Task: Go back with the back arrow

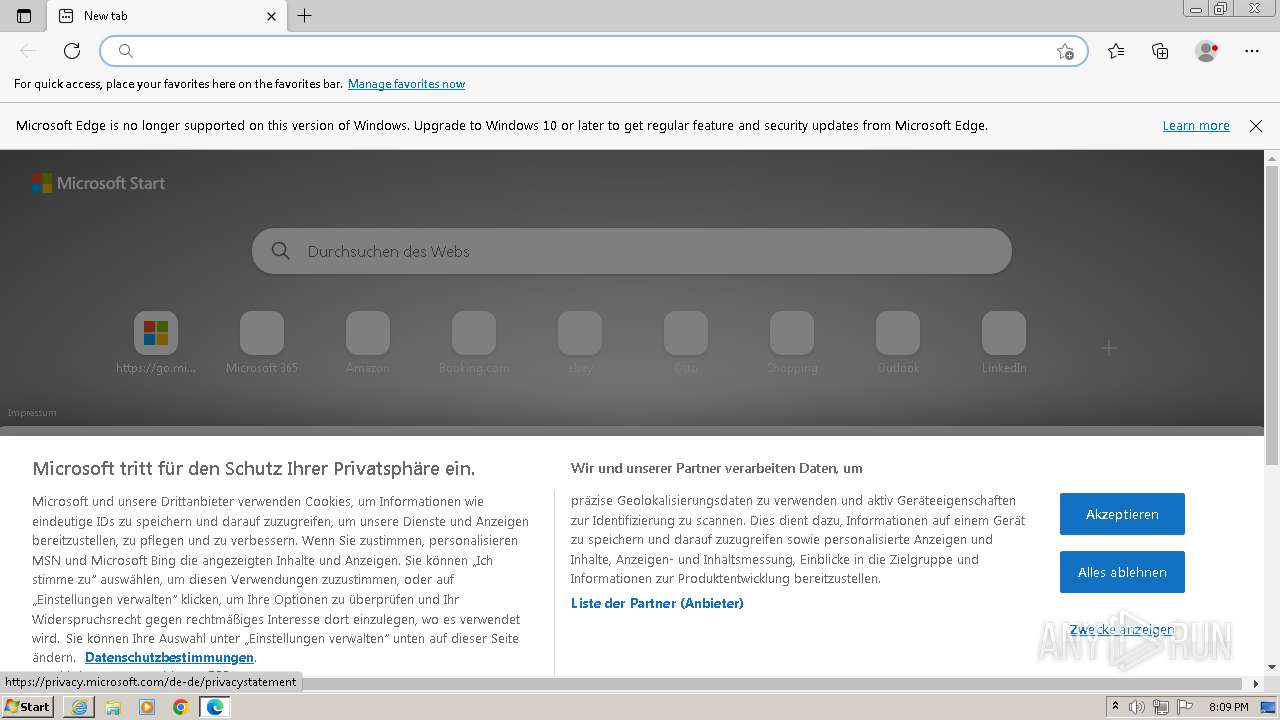Action: pos(28,51)
